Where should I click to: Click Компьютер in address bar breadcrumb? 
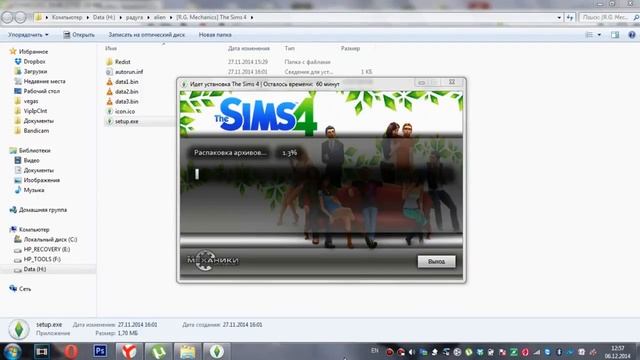coord(67,18)
